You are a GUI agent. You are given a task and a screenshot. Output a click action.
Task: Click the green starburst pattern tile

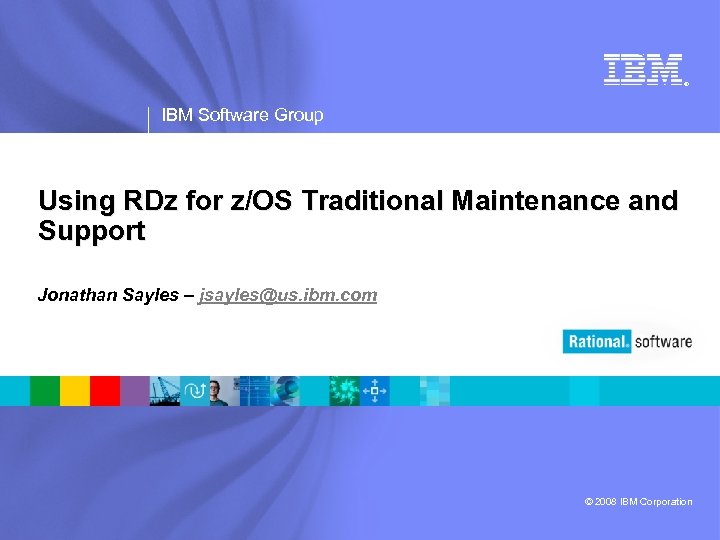(x=344, y=391)
